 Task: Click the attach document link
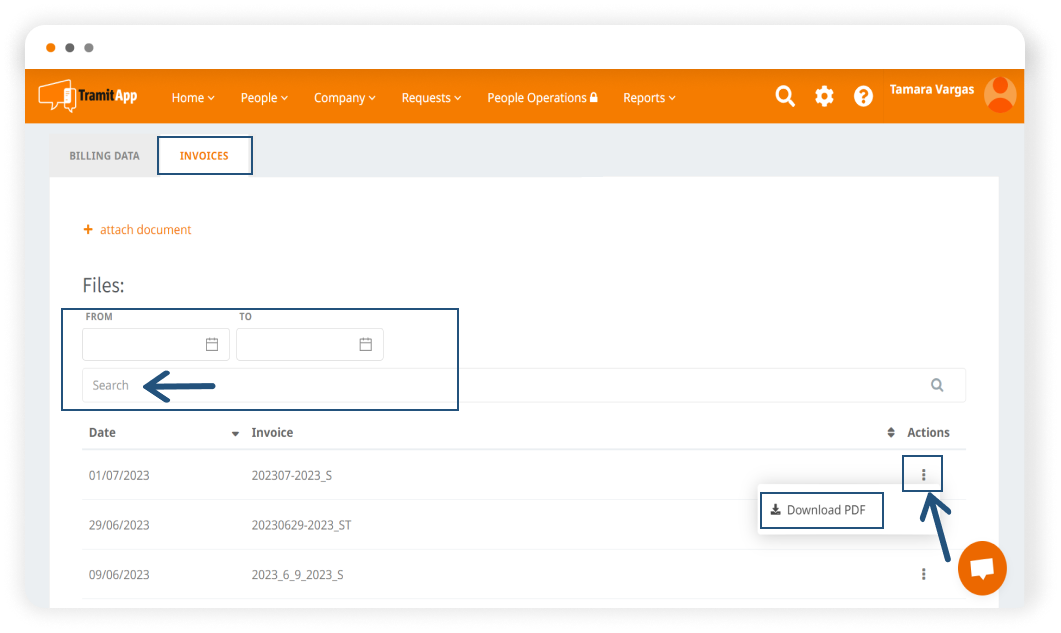[x=145, y=230]
